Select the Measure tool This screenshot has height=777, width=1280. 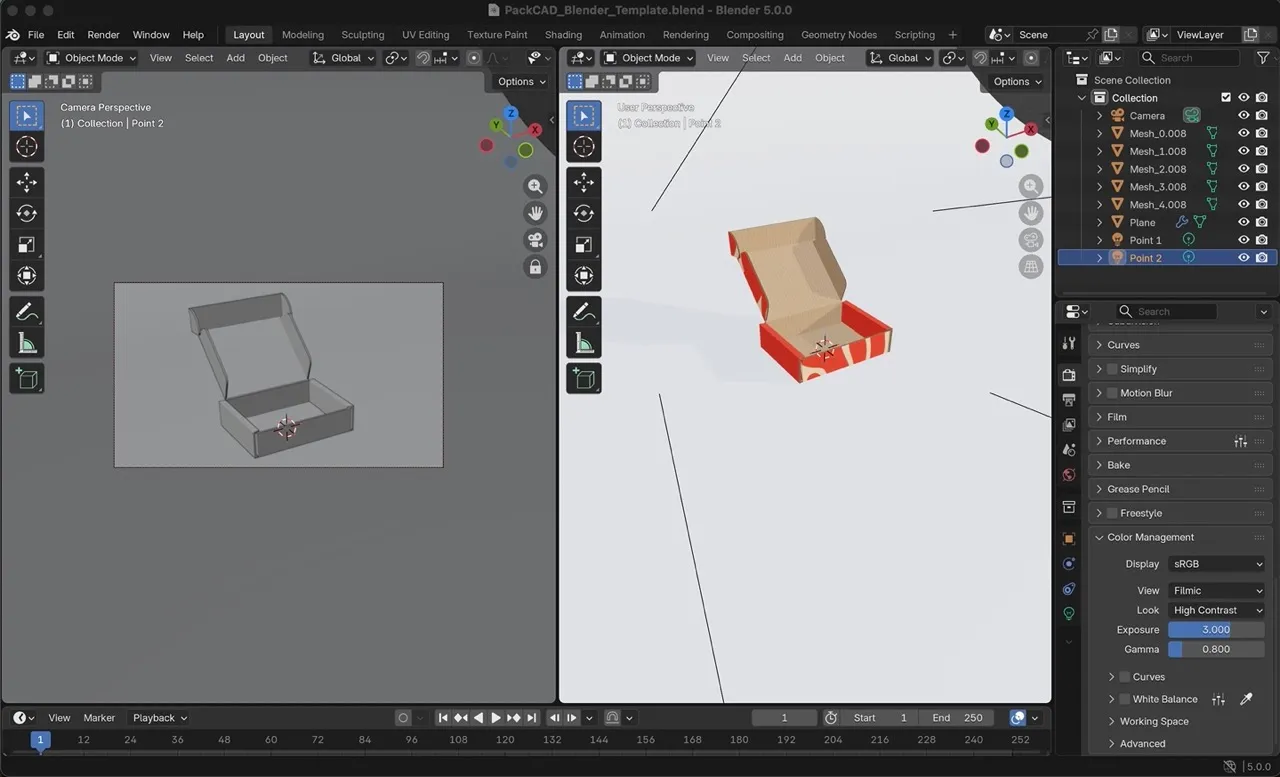(x=26, y=344)
